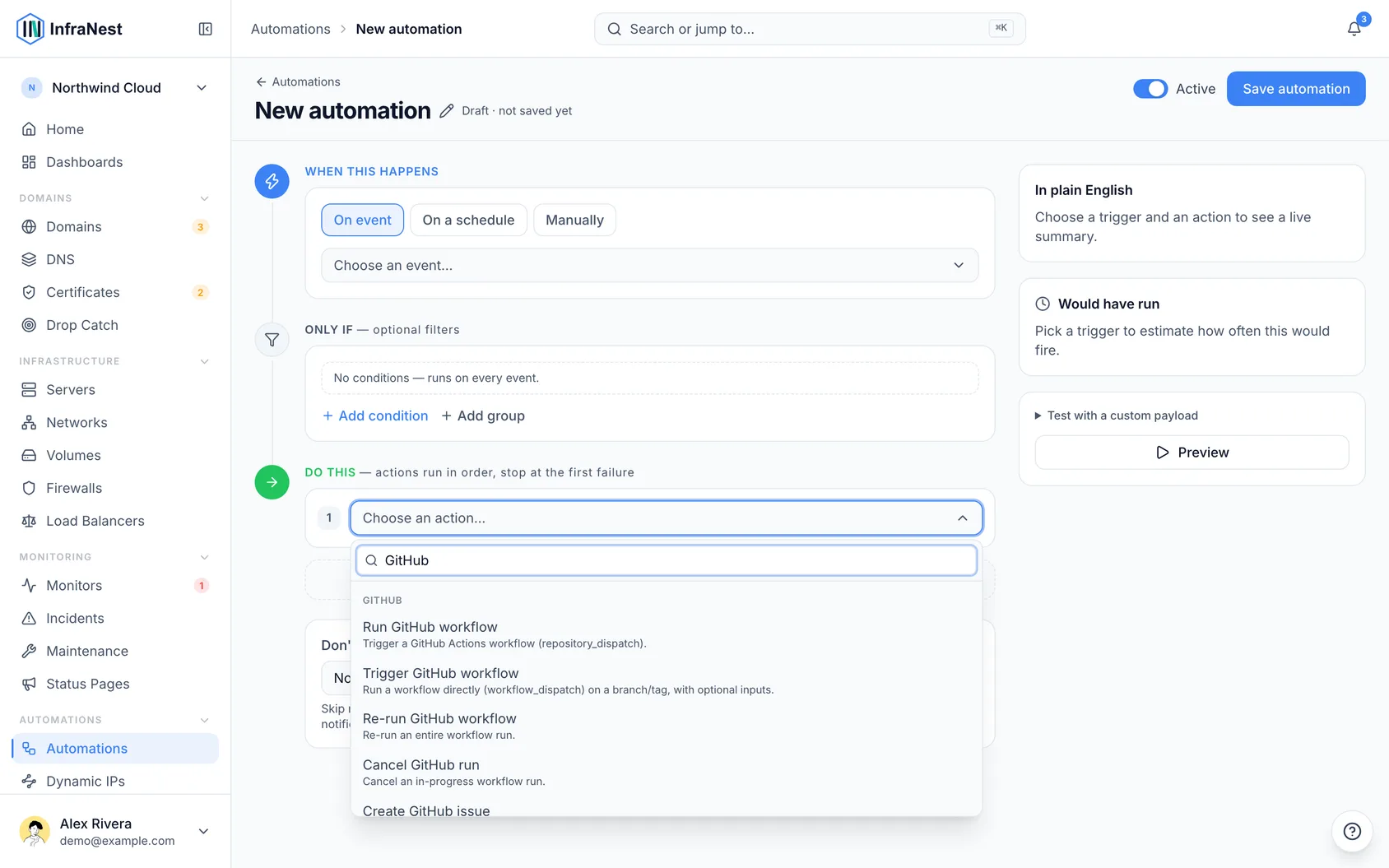Go to Monitors
The width and height of the screenshot is (1389, 868).
[115, 585]
